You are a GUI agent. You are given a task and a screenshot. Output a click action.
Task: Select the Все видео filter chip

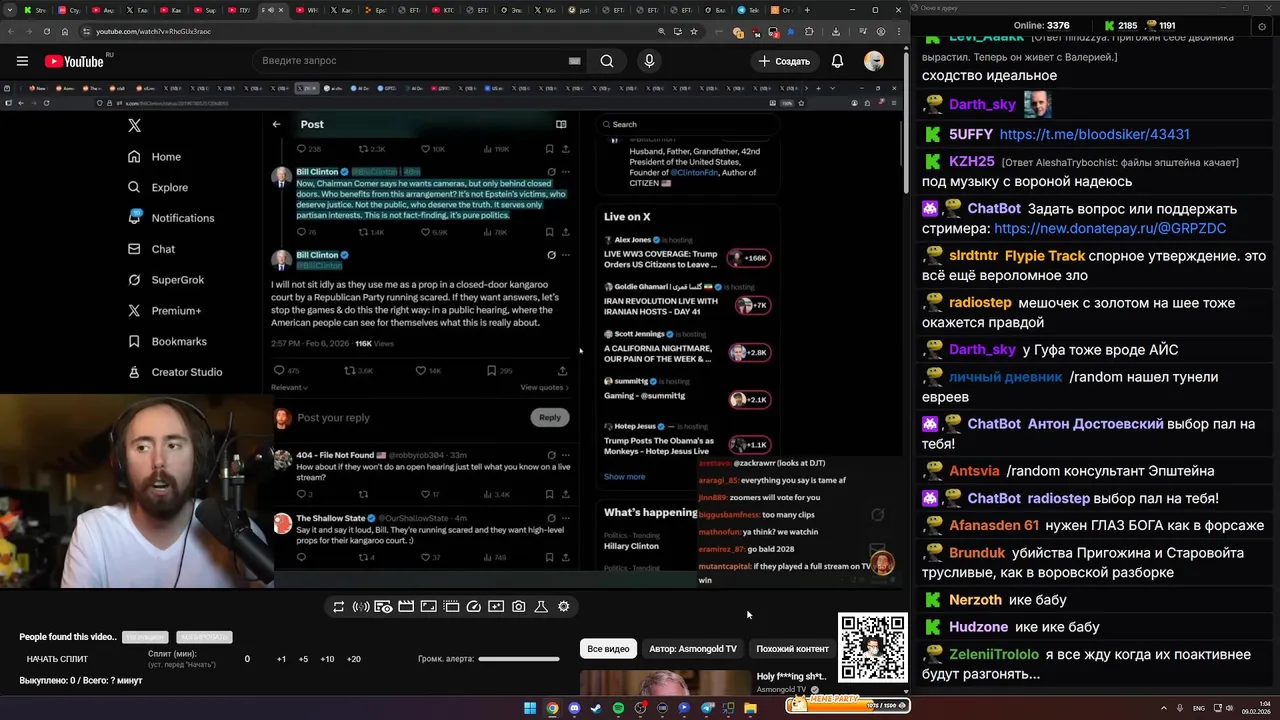tap(608, 649)
